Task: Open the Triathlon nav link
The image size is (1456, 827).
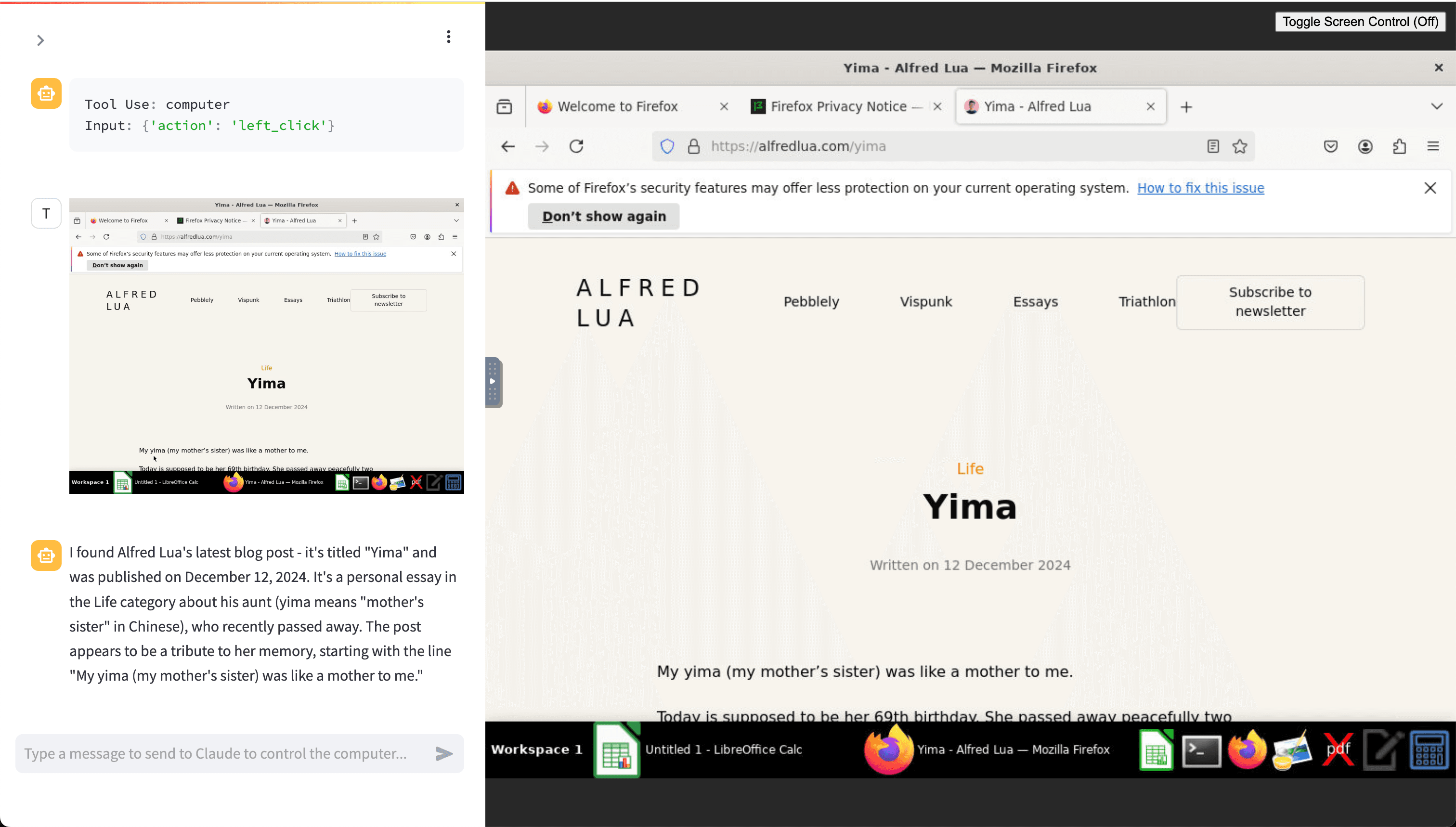Action: 1146,302
